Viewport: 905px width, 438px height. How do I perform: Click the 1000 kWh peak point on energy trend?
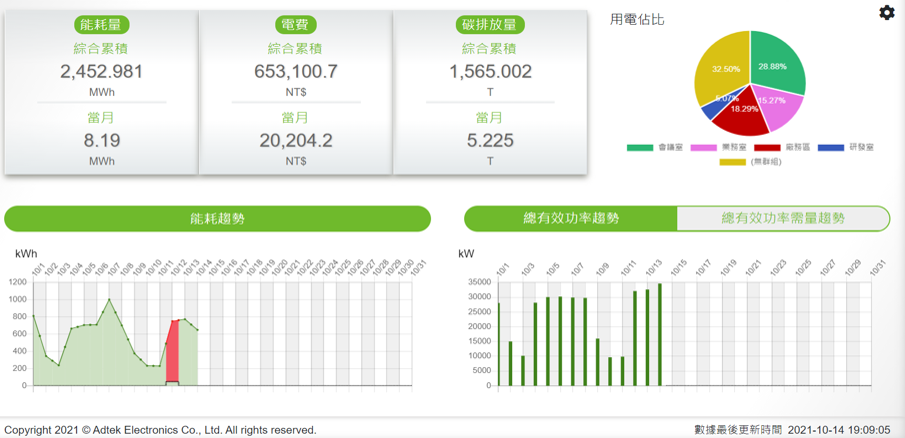pos(109,299)
